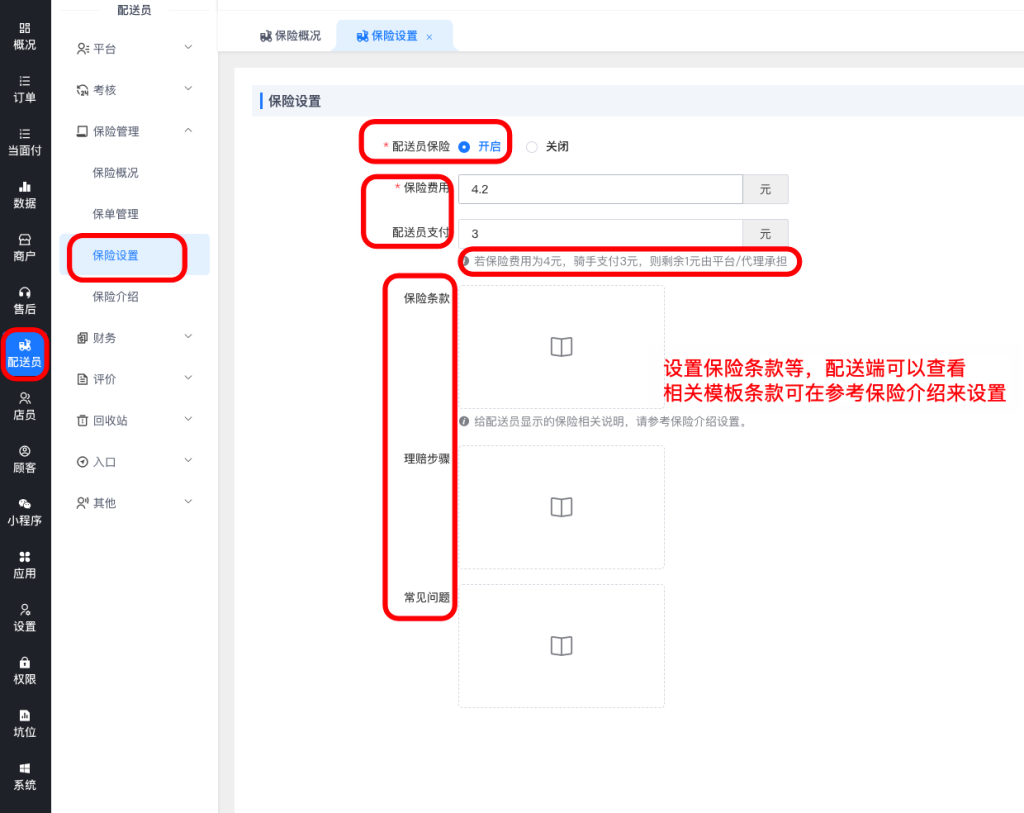Open the 保险条款 editor box

point(561,347)
